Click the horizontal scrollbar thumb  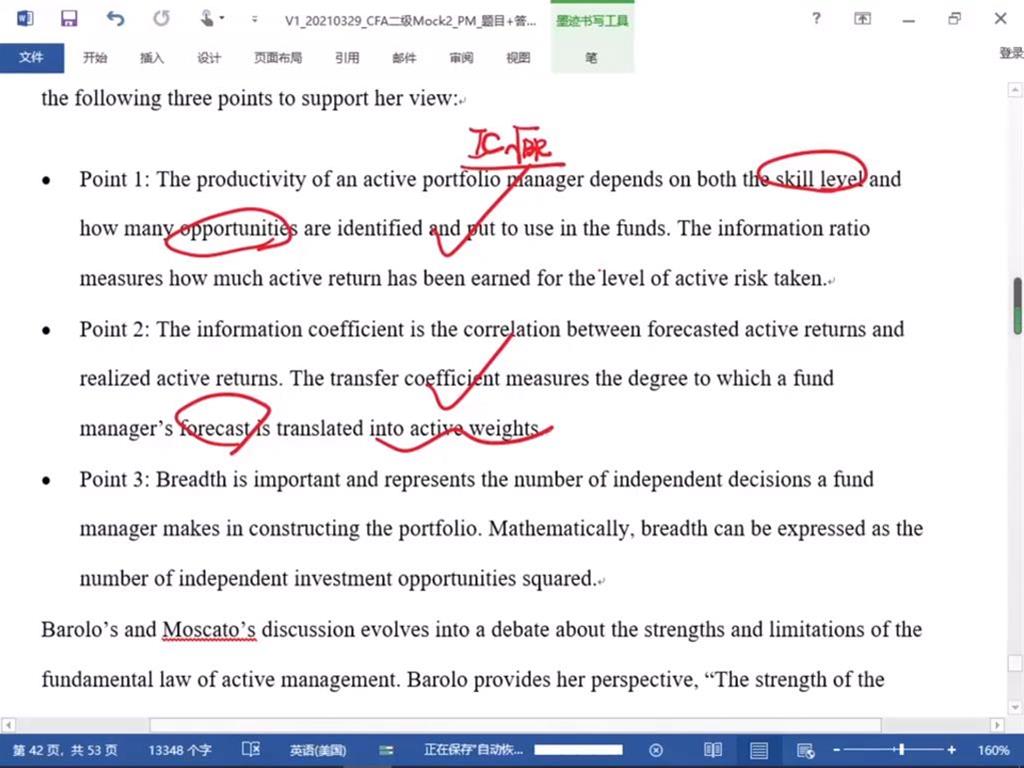point(515,725)
